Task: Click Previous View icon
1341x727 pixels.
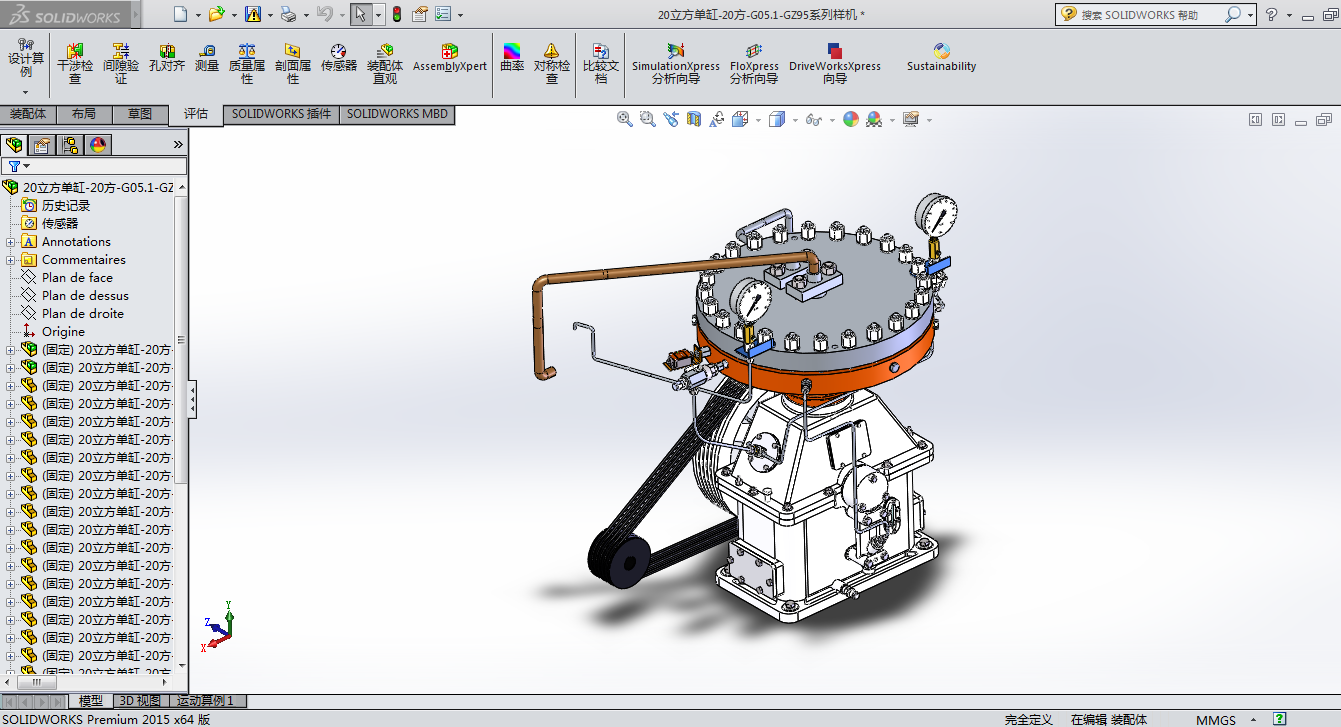Action: [670, 119]
